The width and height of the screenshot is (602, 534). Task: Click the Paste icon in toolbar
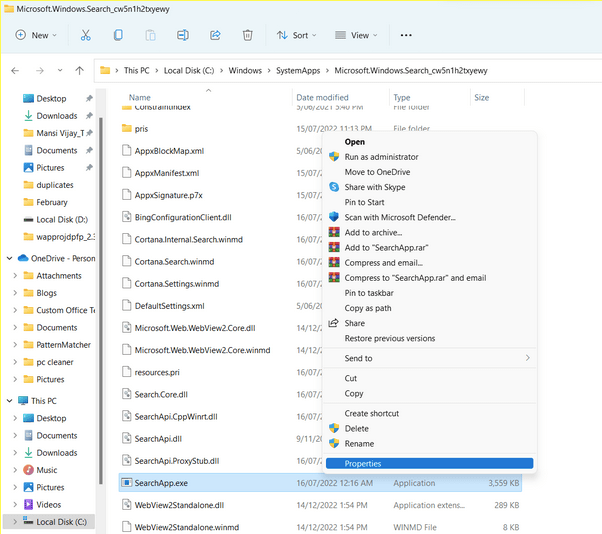click(150, 35)
